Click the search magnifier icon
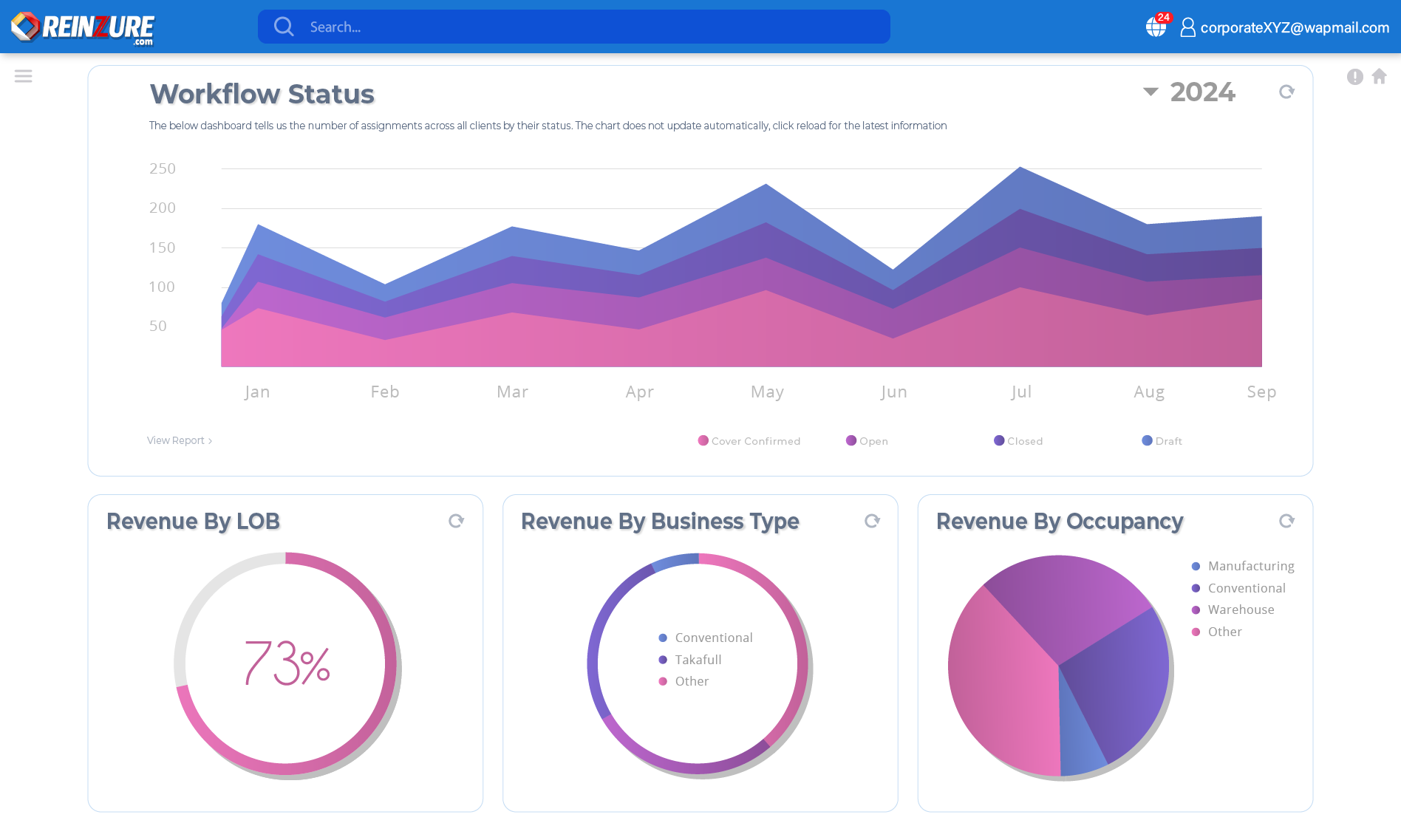The width and height of the screenshot is (1401, 840). [x=284, y=27]
